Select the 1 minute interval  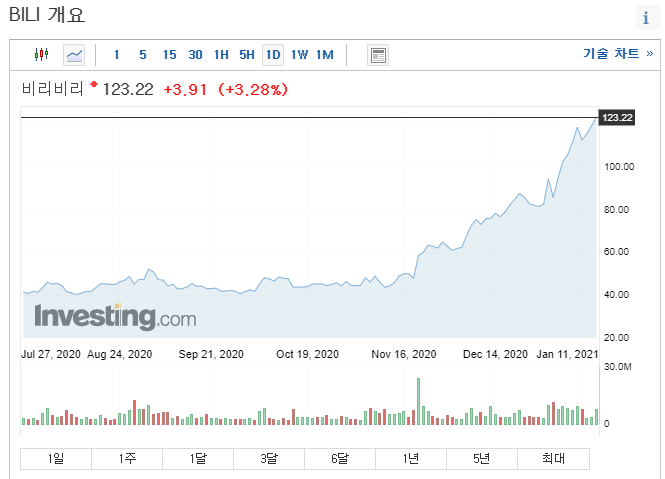point(117,55)
